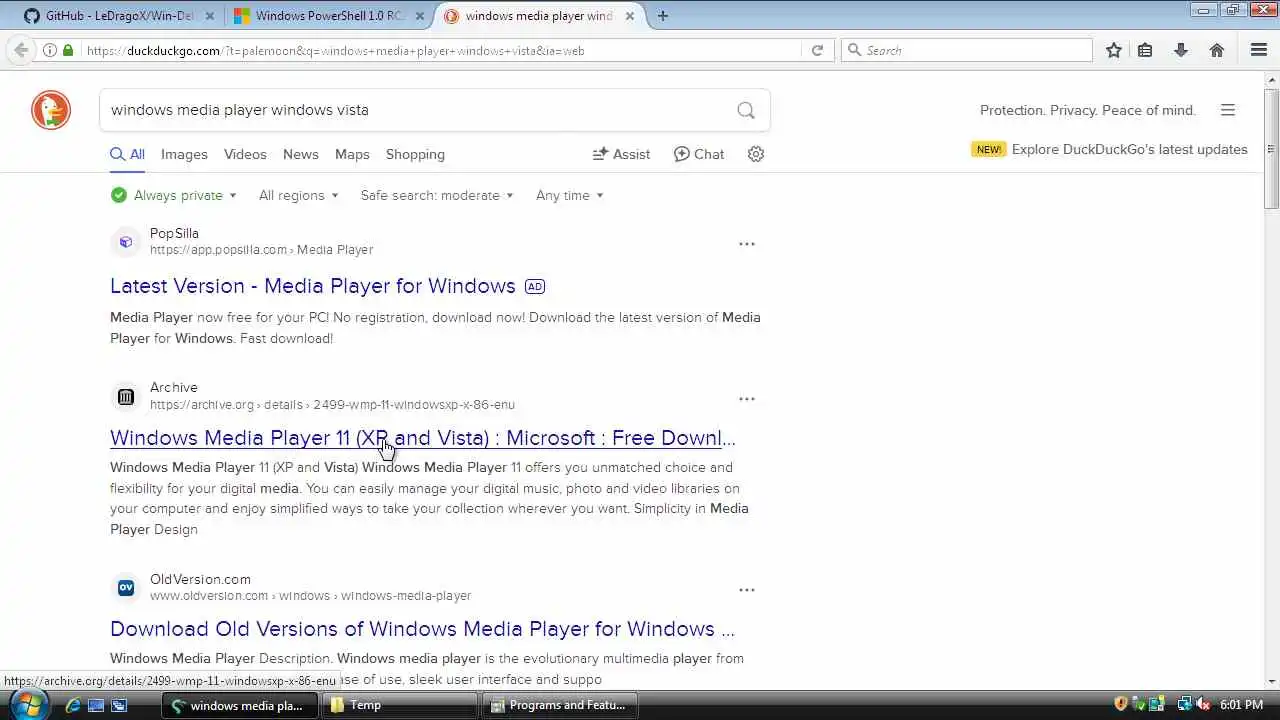Go to the home page icon
The image size is (1280, 720).
pyautogui.click(x=1217, y=50)
